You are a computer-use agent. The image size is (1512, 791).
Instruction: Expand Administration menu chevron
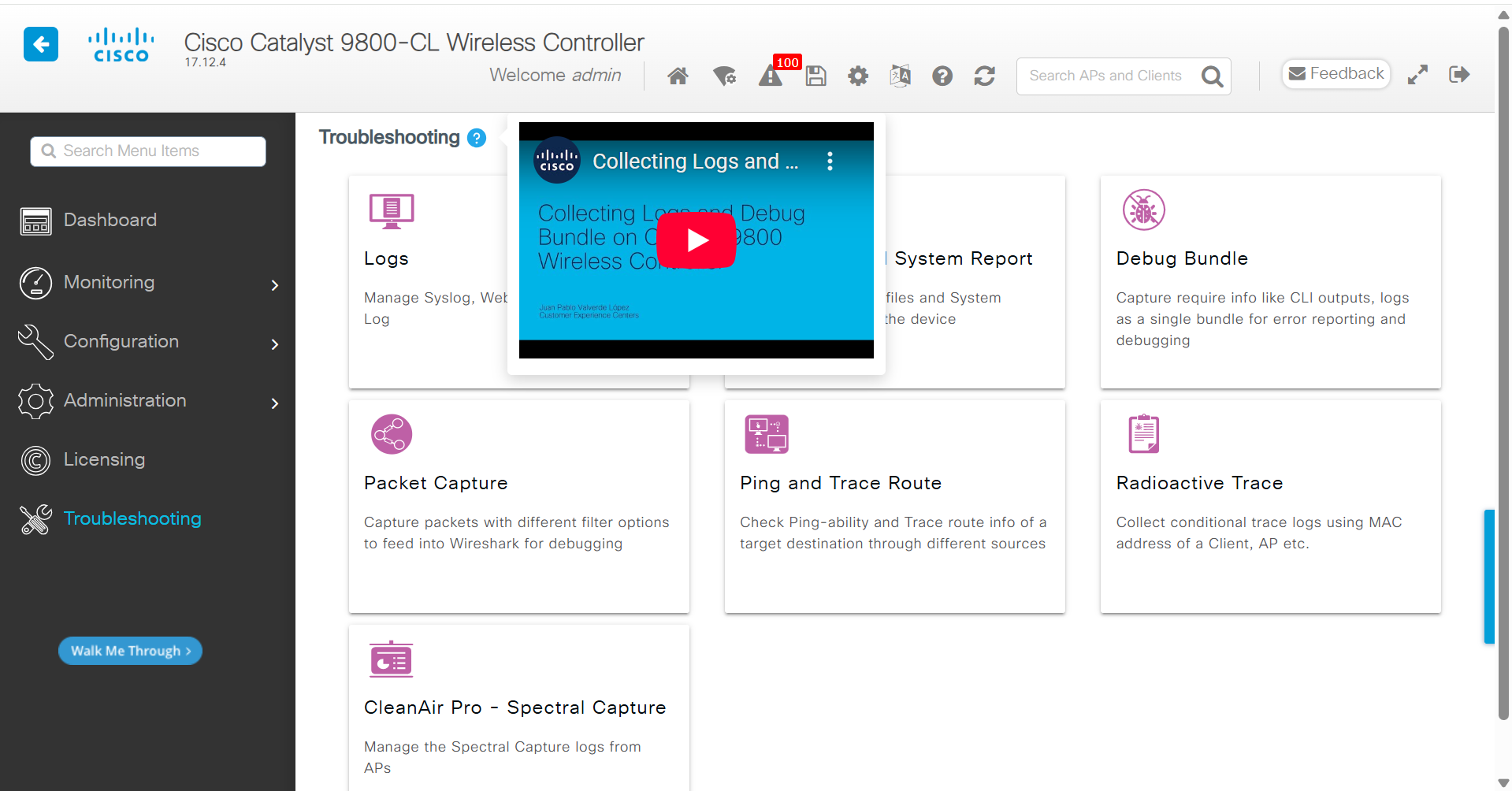pos(275,403)
